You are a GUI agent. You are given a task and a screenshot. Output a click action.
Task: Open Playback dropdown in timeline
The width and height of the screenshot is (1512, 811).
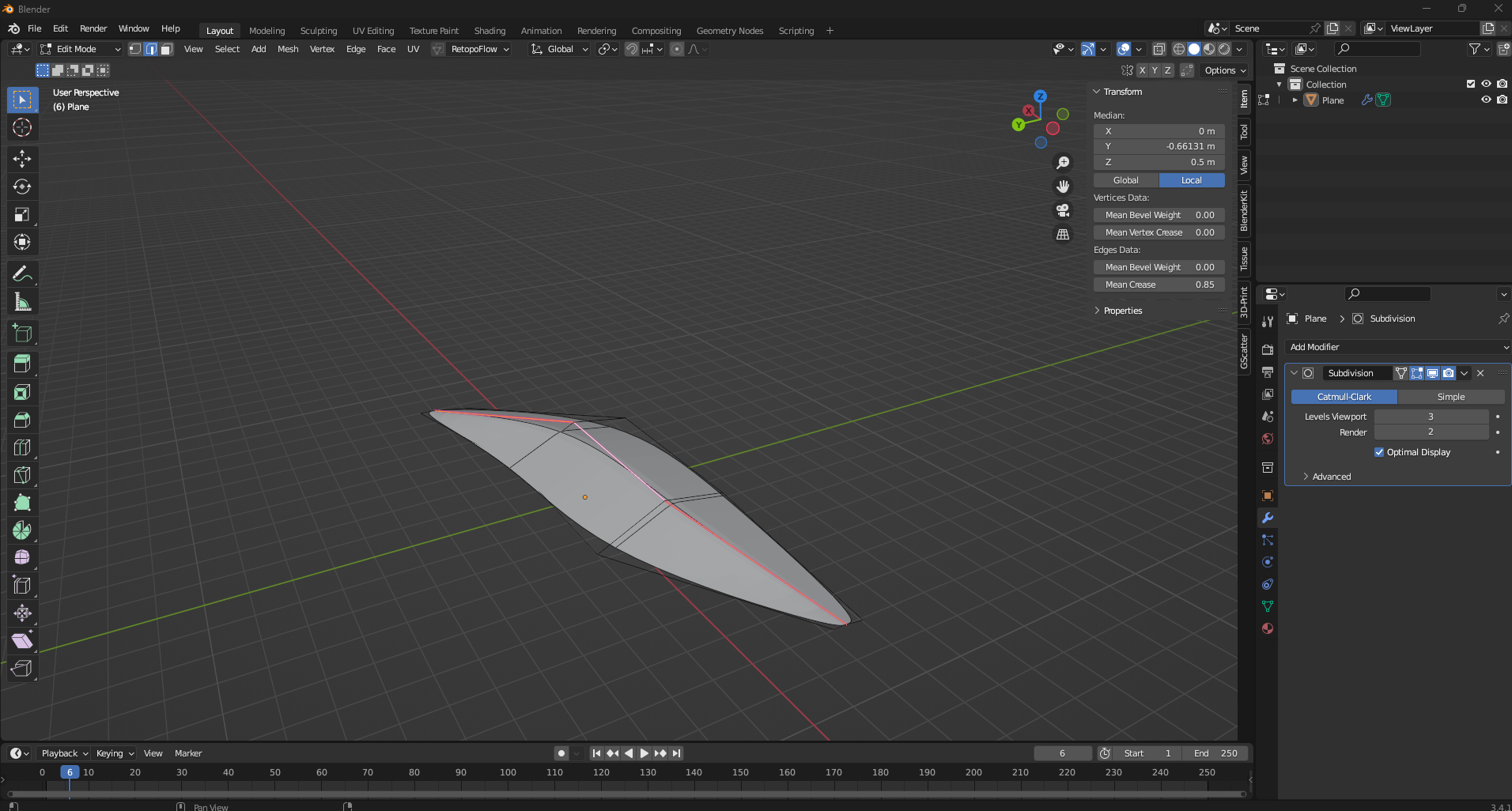click(x=64, y=753)
